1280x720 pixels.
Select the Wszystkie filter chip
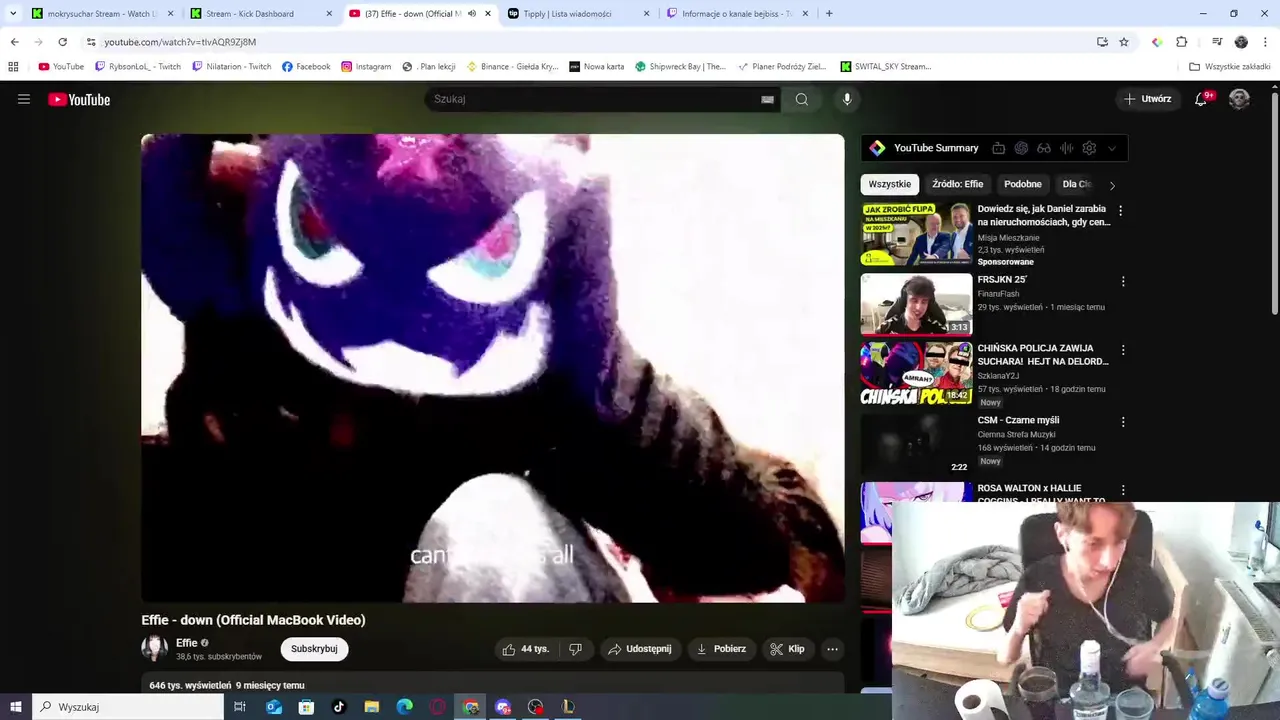(890, 185)
